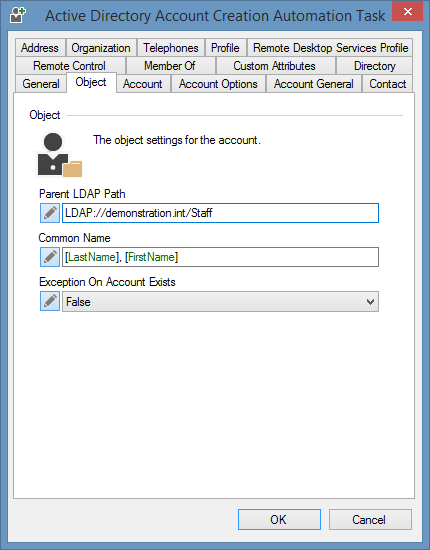Screen dimensions: 430x550
Task: Open the Telephones tab
Action: coord(171,48)
